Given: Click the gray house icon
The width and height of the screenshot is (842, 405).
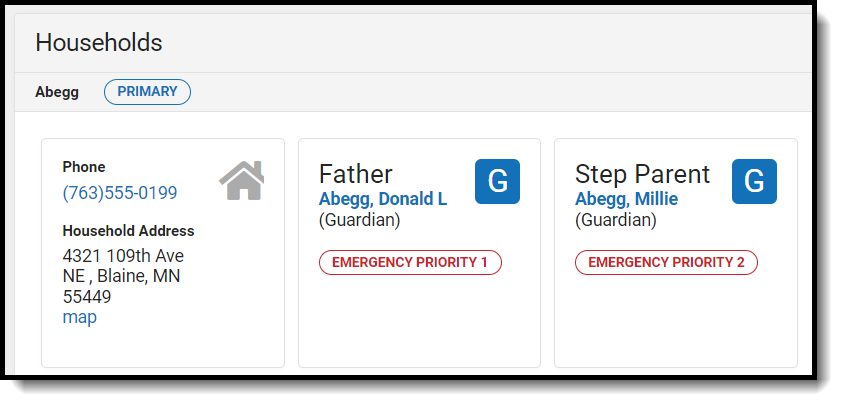Looking at the screenshot, I should tap(242, 180).
